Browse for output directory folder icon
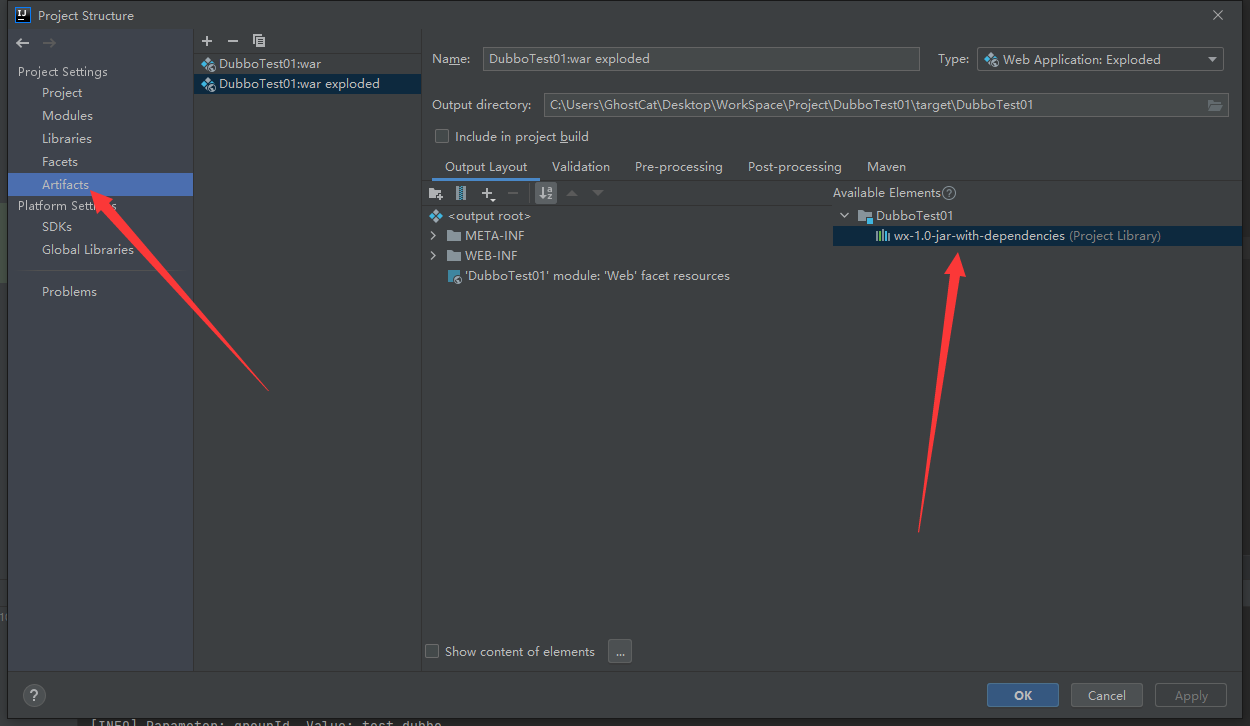1250x726 pixels. [1215, 105]
